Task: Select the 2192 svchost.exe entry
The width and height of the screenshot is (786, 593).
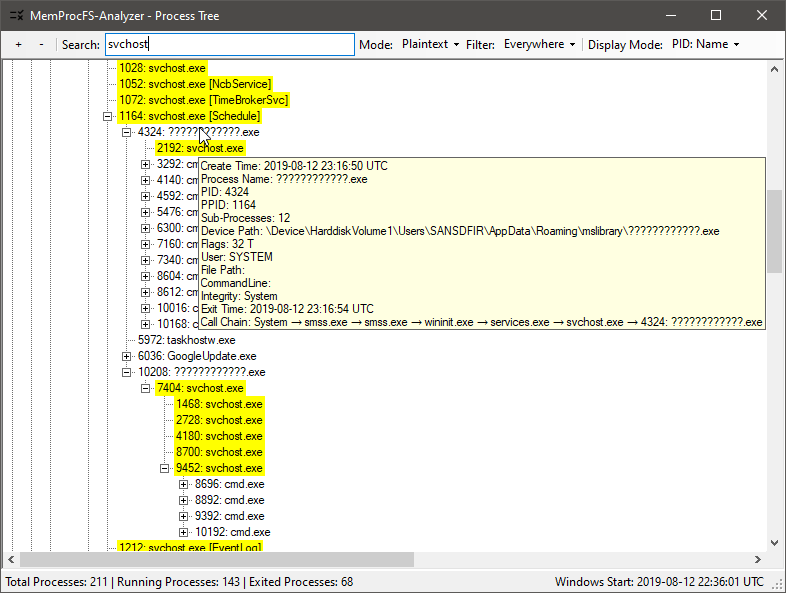Action: pyautogui.click(x=200, y=148)
